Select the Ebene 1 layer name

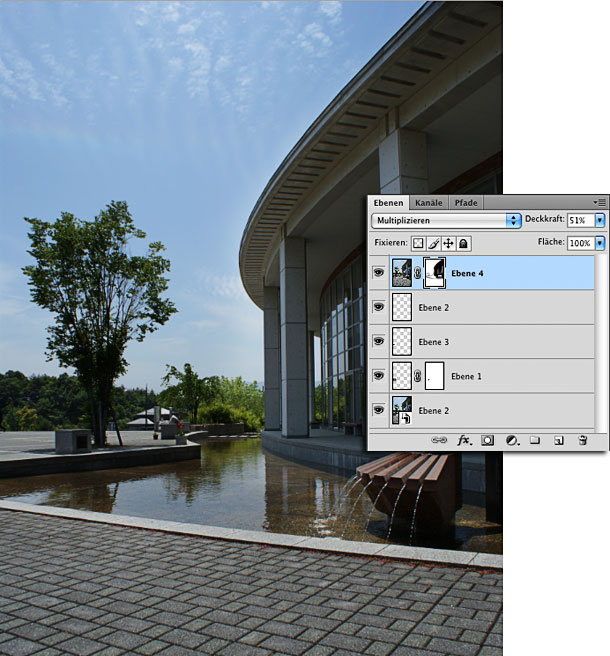(466, 376)
